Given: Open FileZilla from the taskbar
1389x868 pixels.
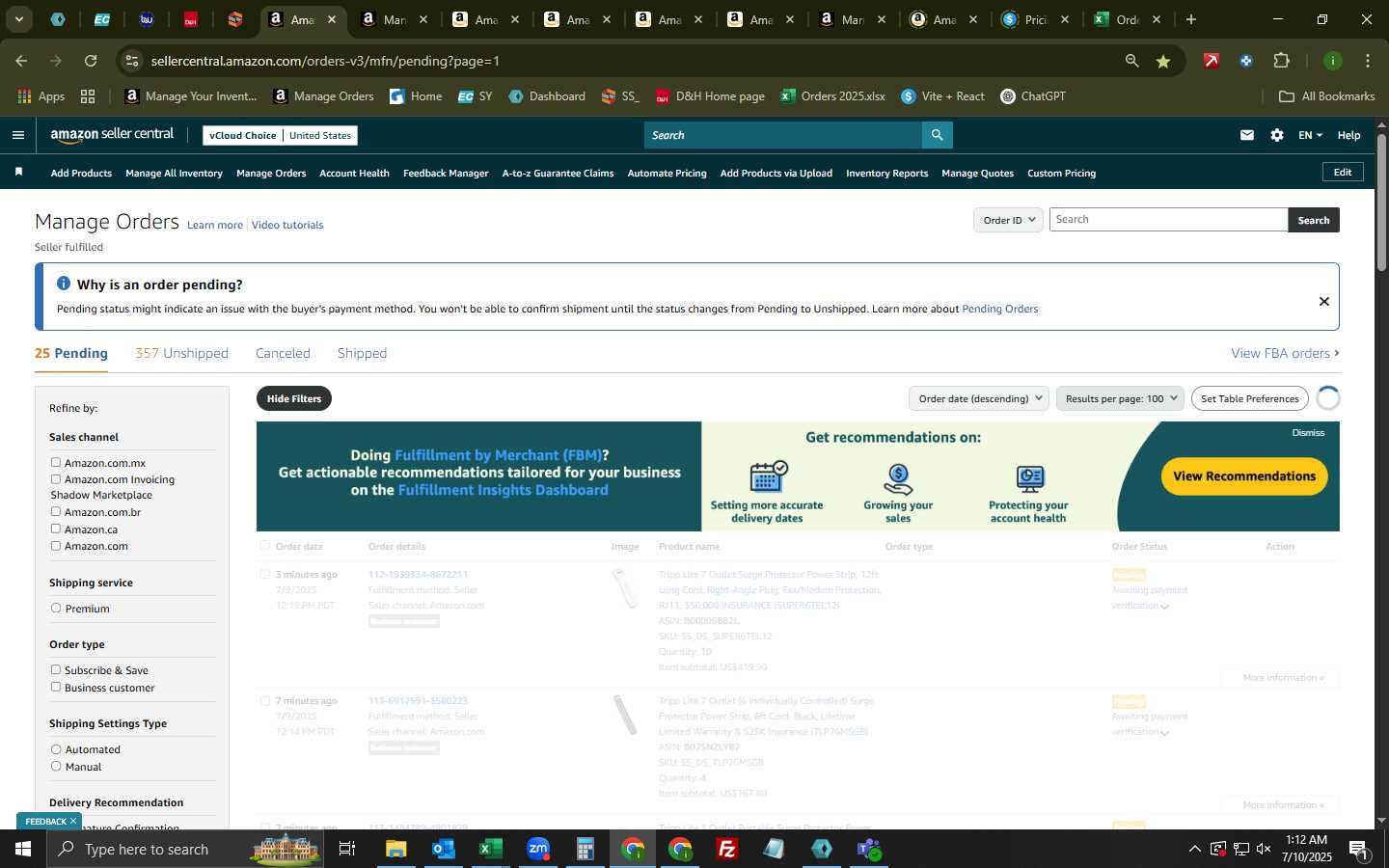Looking at the screenshot, I should click(727, 849).
